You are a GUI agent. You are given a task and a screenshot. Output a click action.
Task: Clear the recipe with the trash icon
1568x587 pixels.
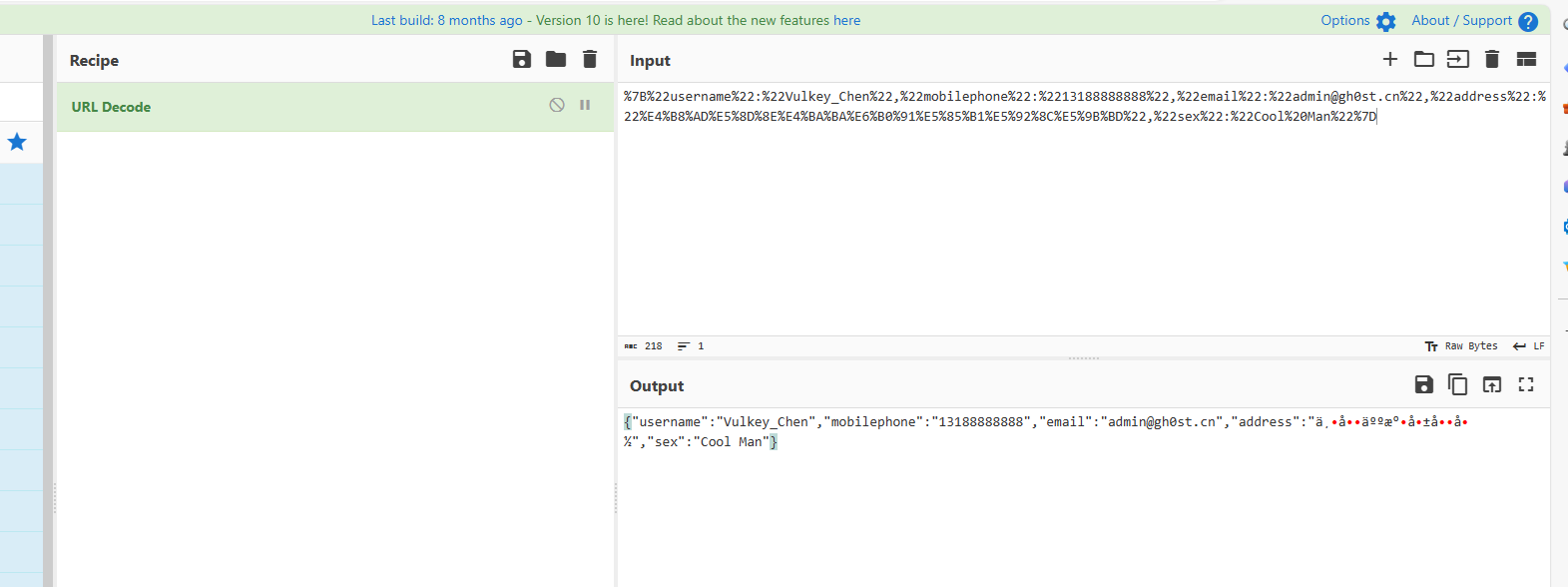pyautogui.click(x=590, y=60)
